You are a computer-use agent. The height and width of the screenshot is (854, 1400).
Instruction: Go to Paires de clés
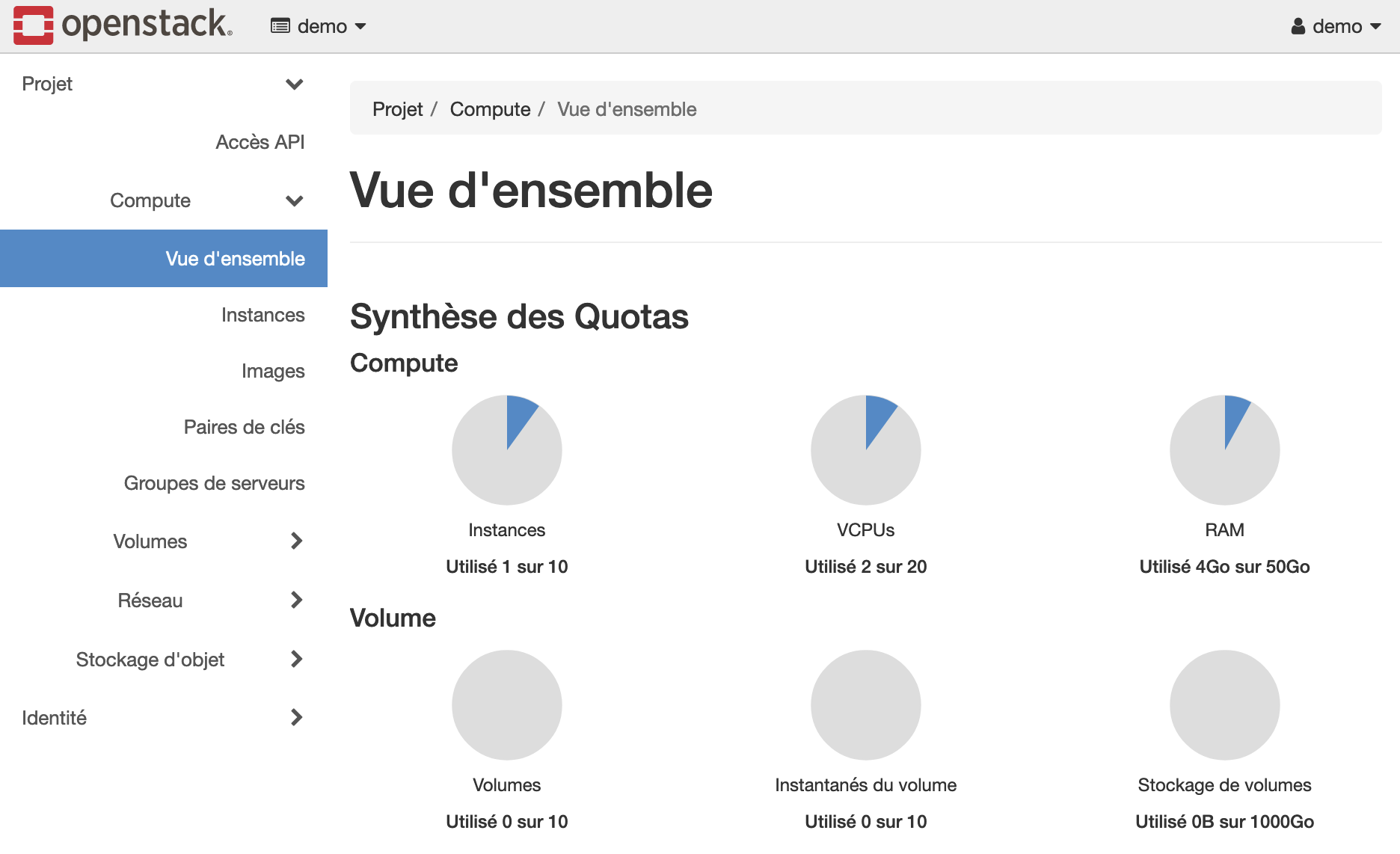point(245,427)
